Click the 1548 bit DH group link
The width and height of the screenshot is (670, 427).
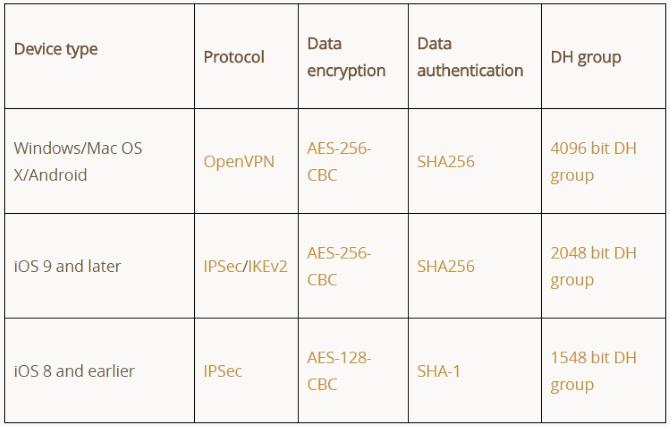click(x=593, y=371)
